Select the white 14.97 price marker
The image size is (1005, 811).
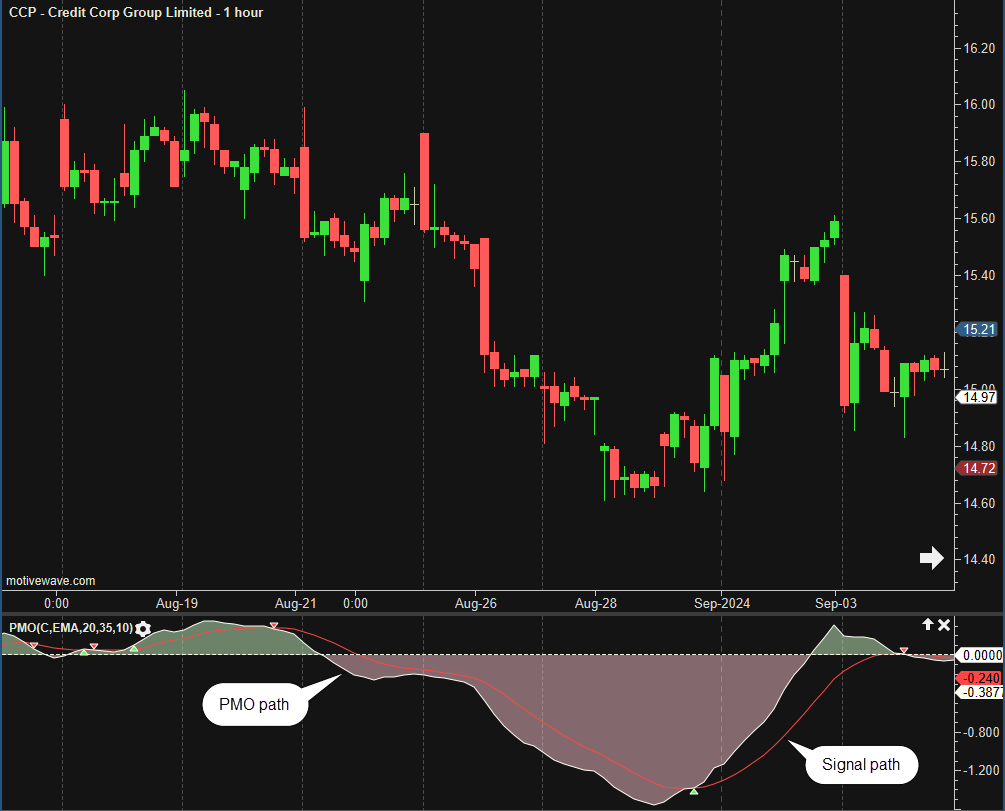(x=977, y=397)
